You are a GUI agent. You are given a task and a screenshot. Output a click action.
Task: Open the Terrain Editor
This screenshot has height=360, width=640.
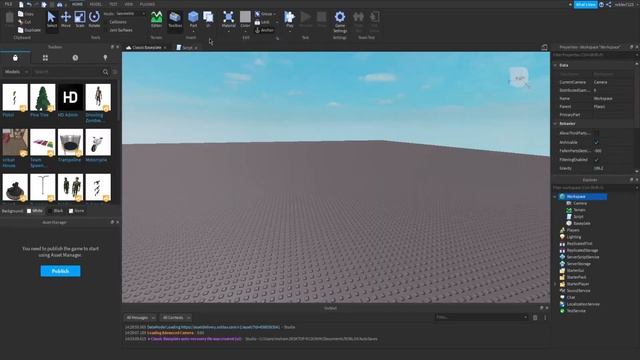(x=156, y=19)
